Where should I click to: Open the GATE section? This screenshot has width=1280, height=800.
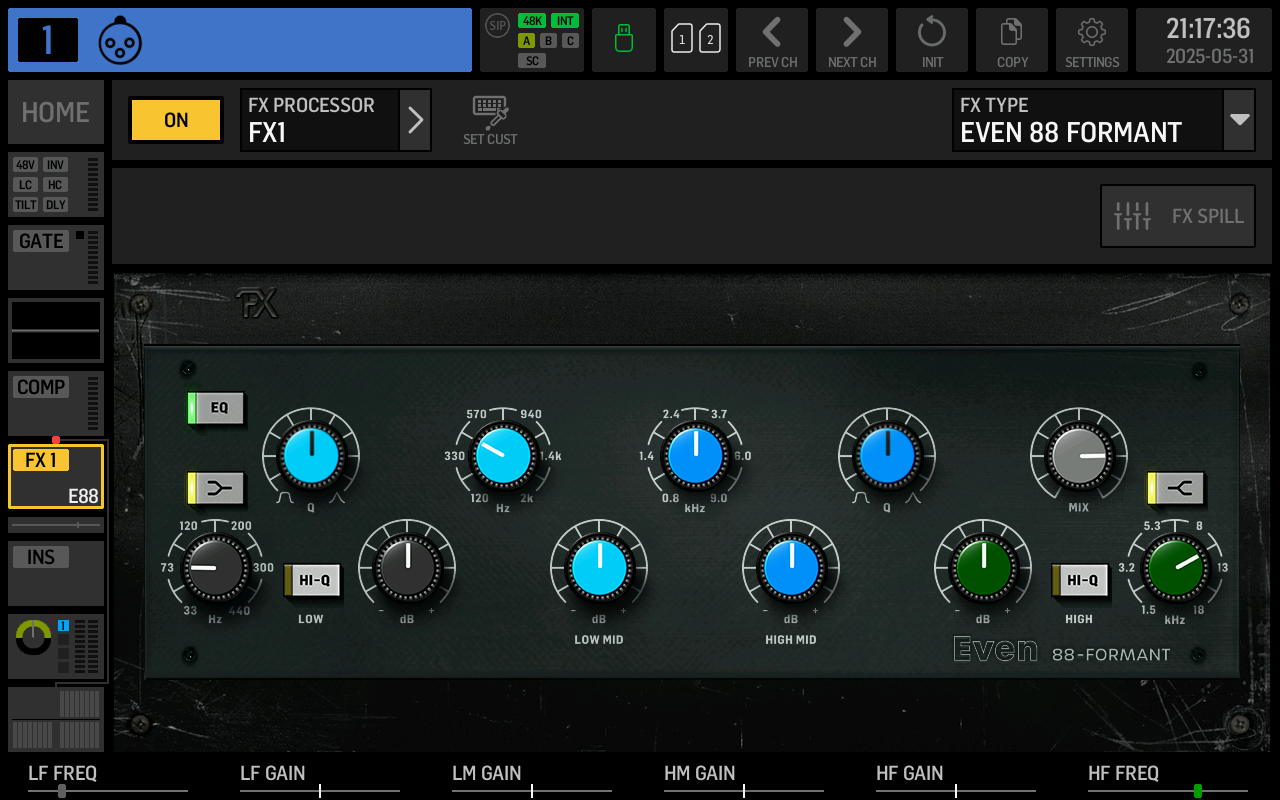[x=56, y=257]
